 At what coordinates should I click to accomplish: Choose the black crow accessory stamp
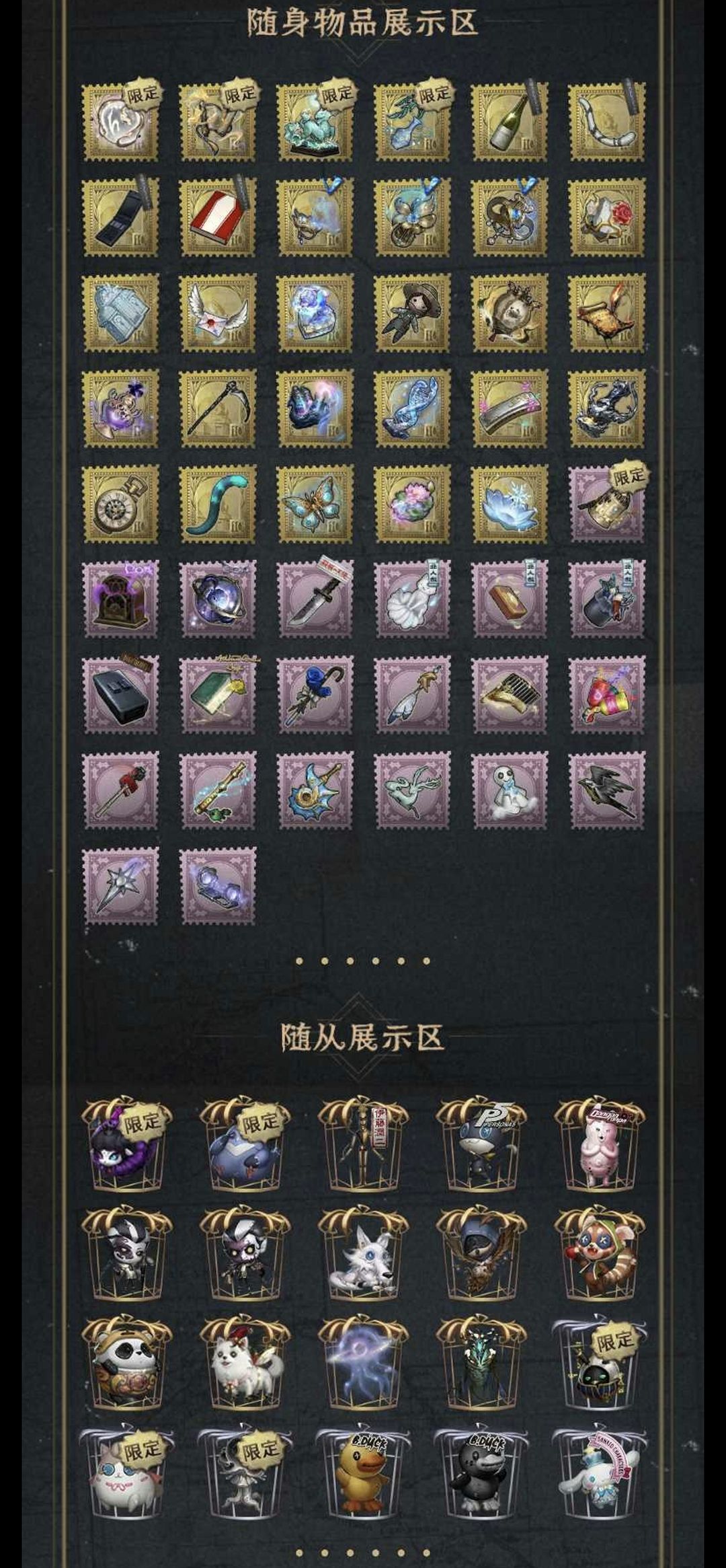click(x=607, y=790)
